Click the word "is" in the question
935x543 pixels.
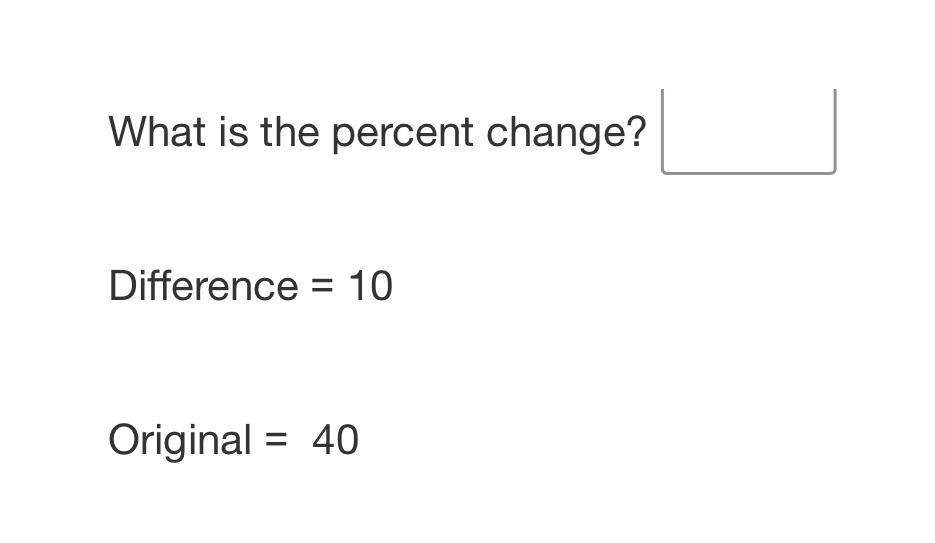(x=233, y=131)
